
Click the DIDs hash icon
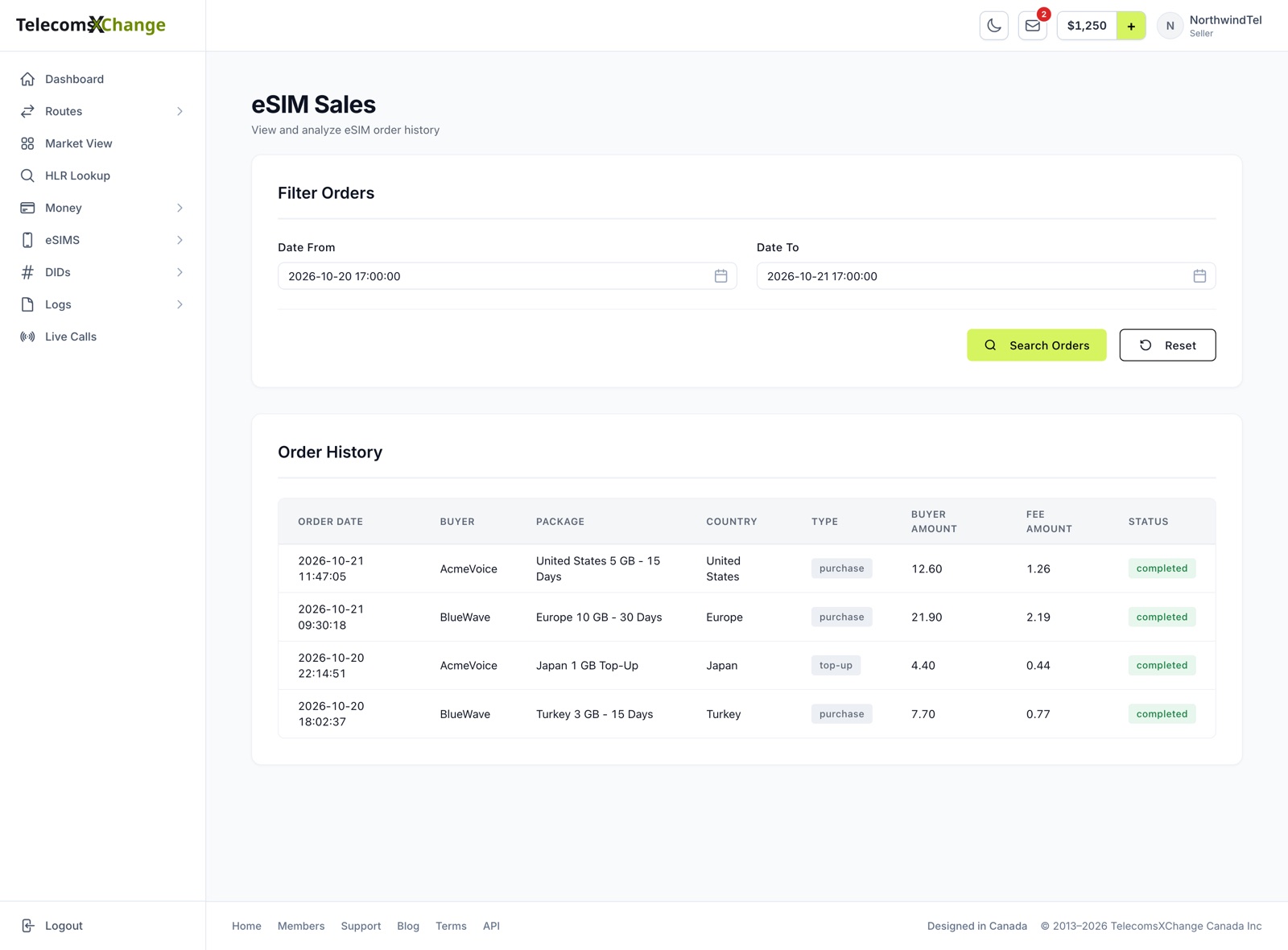pos(27,272)
